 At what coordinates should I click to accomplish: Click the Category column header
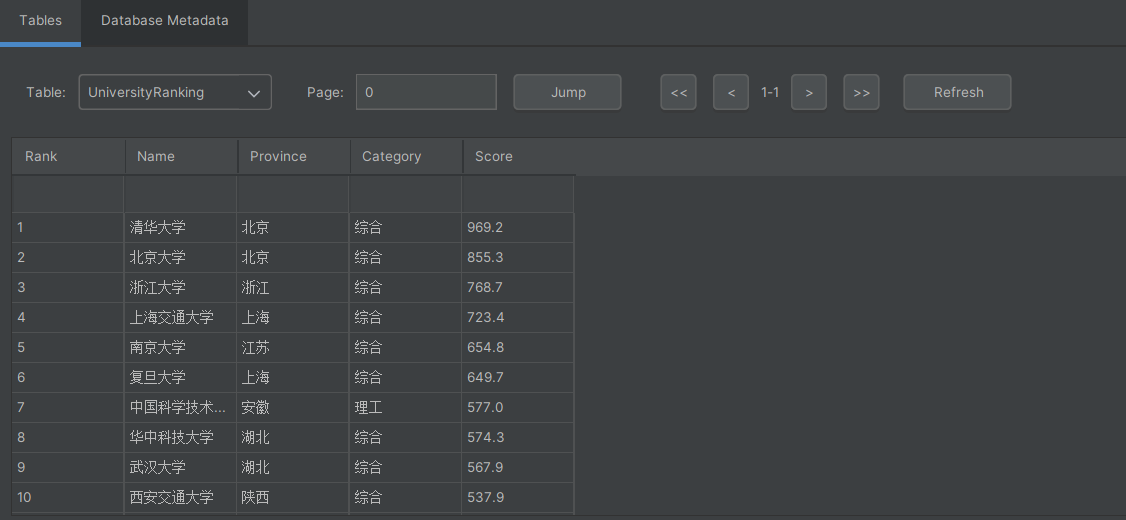pyautogui.click(x=406, y=157)
